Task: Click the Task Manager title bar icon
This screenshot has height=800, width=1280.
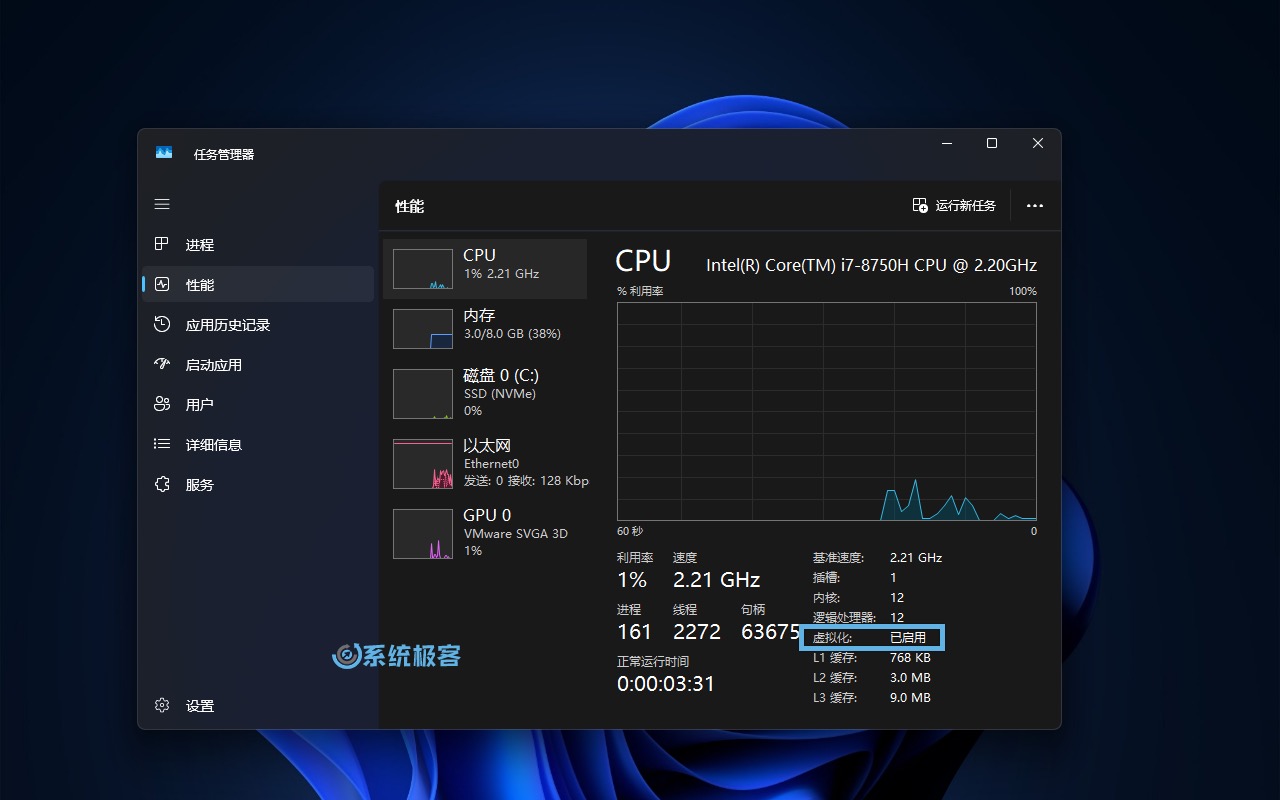Action: pyautogui.click(x=164, y=153)
